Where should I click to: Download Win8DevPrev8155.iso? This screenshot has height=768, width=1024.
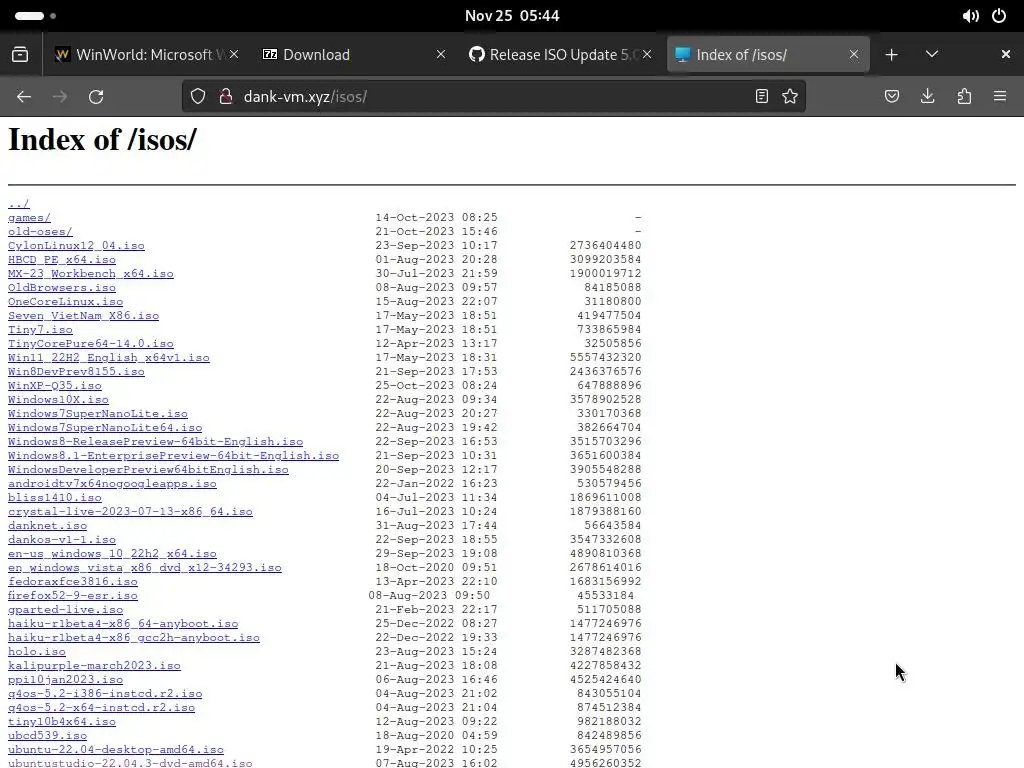pyautogui.click(x=76, y=372)
